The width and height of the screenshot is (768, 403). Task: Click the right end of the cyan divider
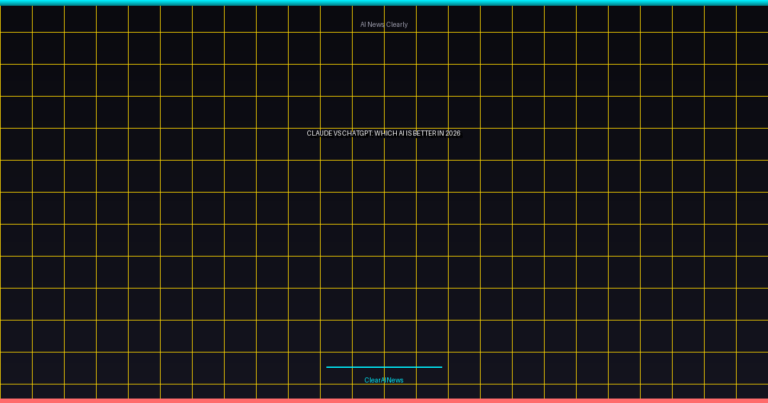(x=440, y=367)
